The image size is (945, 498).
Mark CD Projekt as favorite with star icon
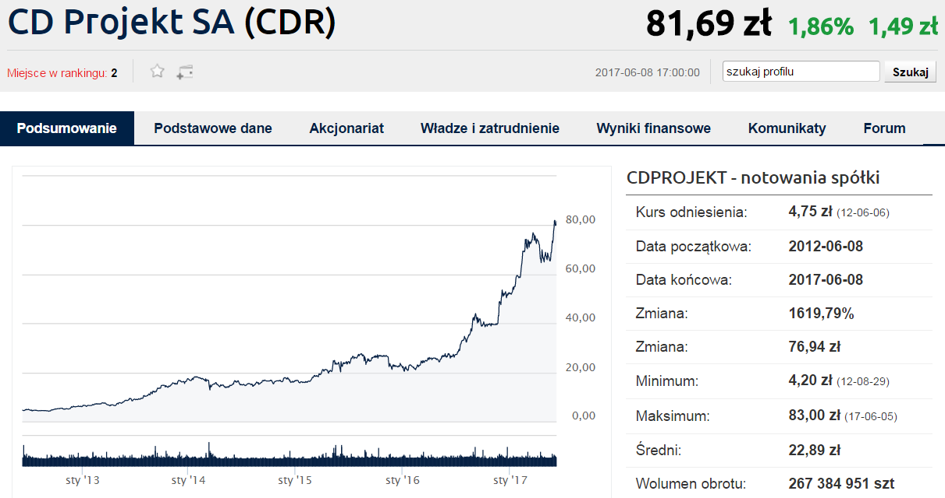[x=157, y=72]
